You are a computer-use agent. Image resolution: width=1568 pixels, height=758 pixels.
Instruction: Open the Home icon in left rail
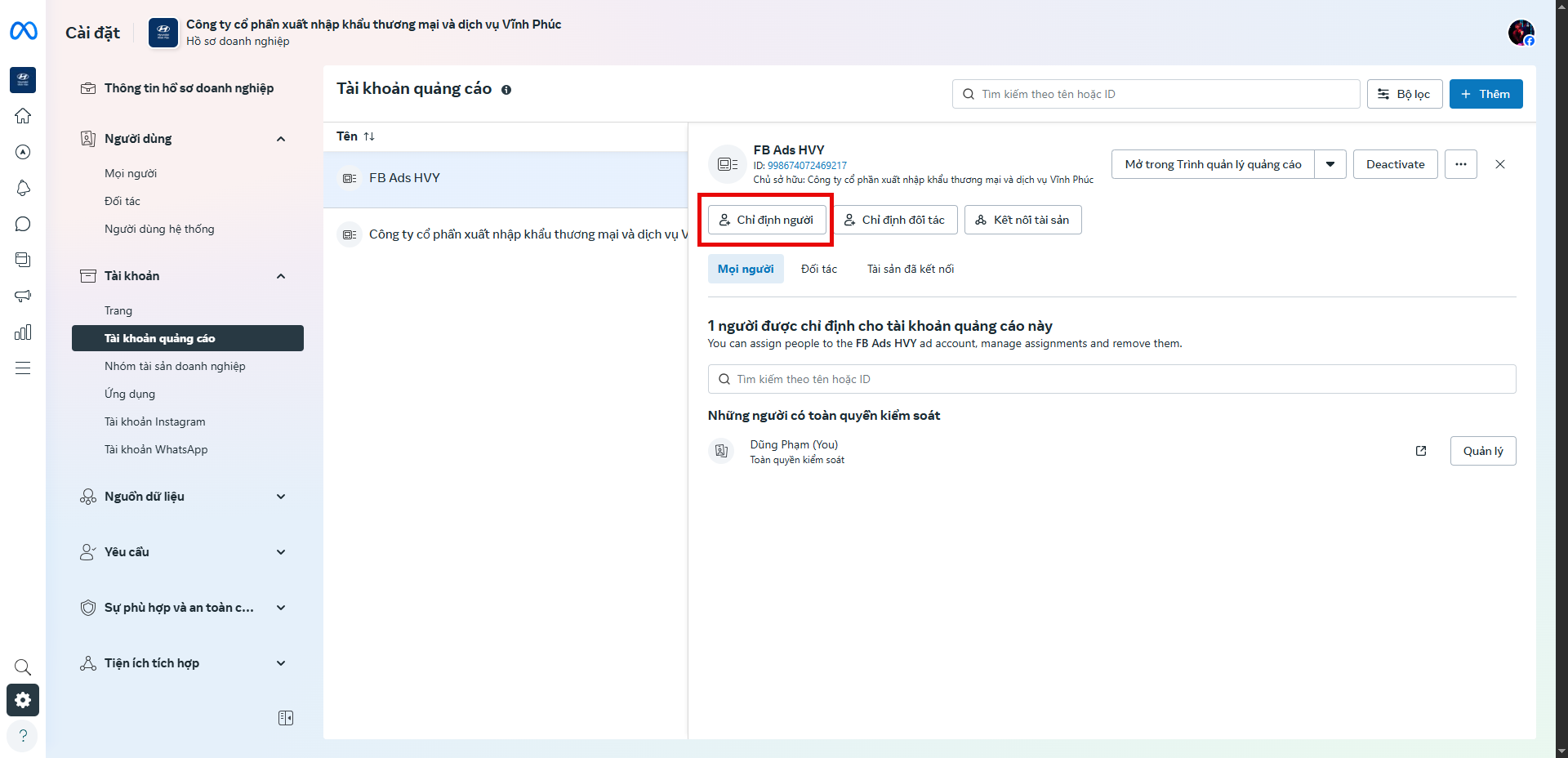click(23, 116)
